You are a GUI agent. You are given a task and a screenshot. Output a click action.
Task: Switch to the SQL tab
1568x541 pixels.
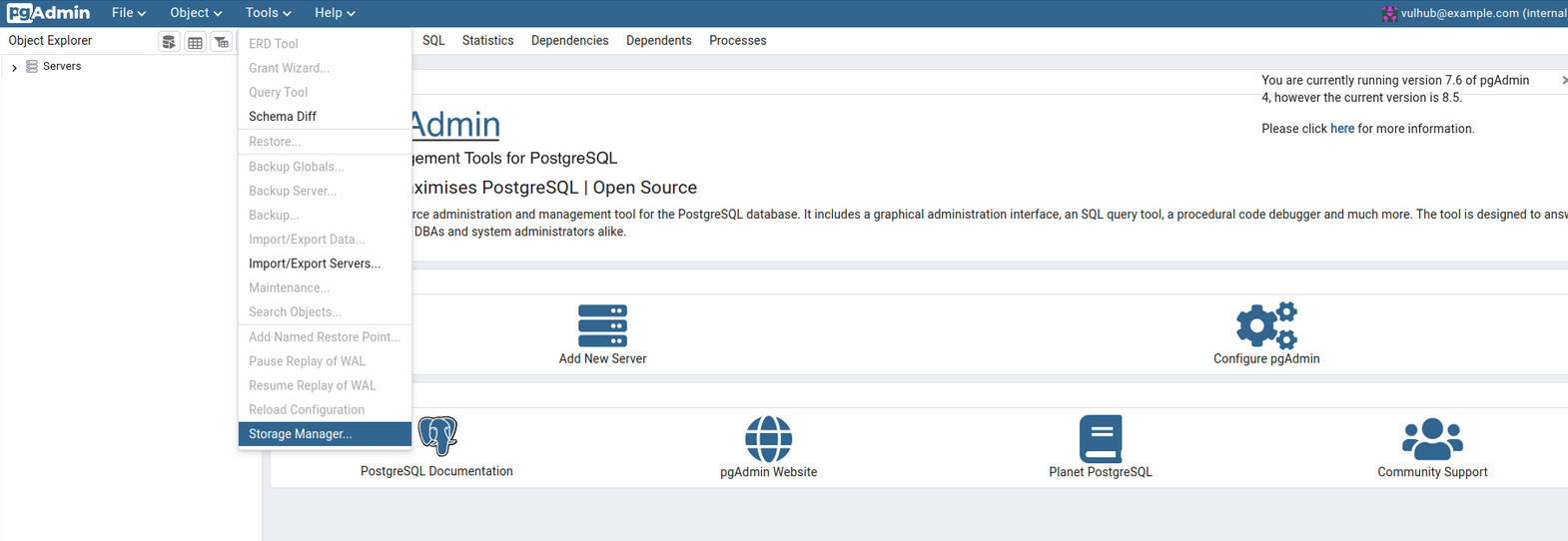coord(433,41)
